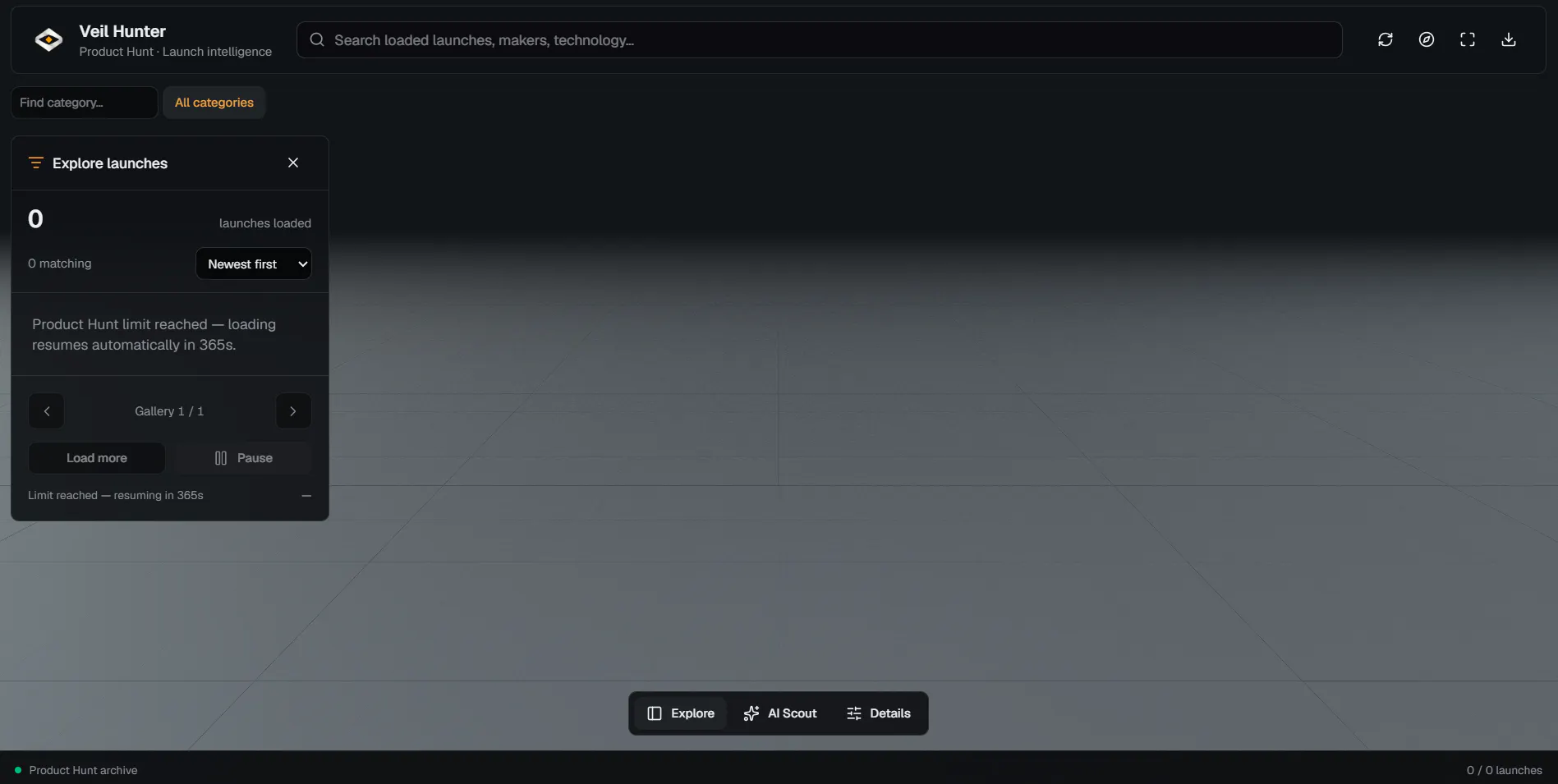Click the refresh icon in top toolbar
Viewport: 1558px width, 784px height.
click(x=1386, y=39)
